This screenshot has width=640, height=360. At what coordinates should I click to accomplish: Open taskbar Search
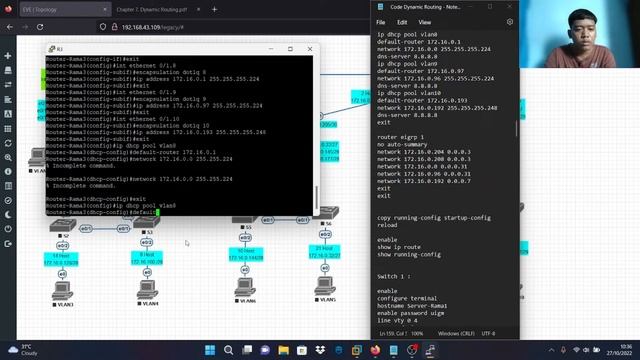229,350
